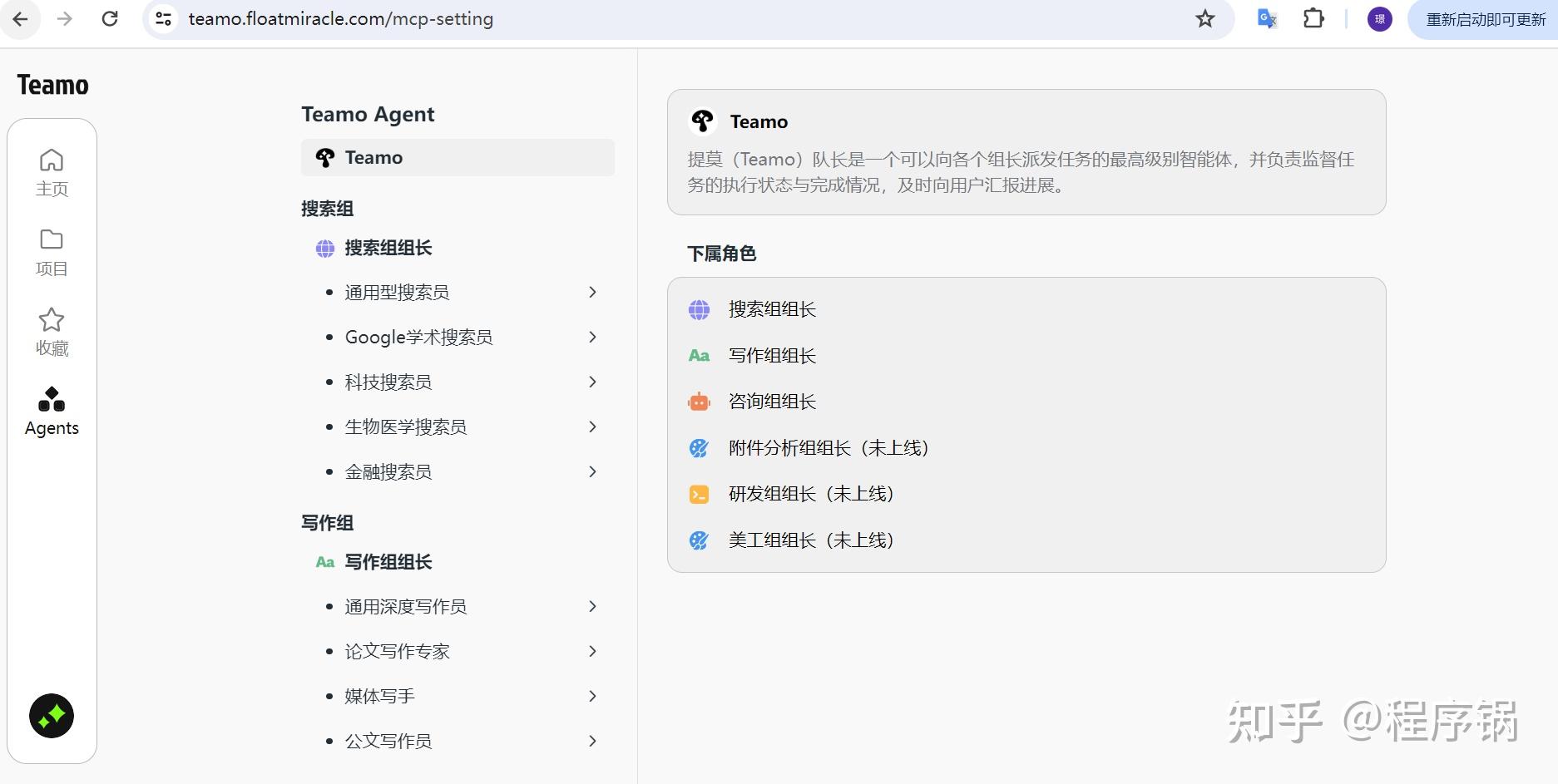1558x784 pixels.
Task: Click the browser forward arrow
Action: pyautogui.click(x=65, y=19)
